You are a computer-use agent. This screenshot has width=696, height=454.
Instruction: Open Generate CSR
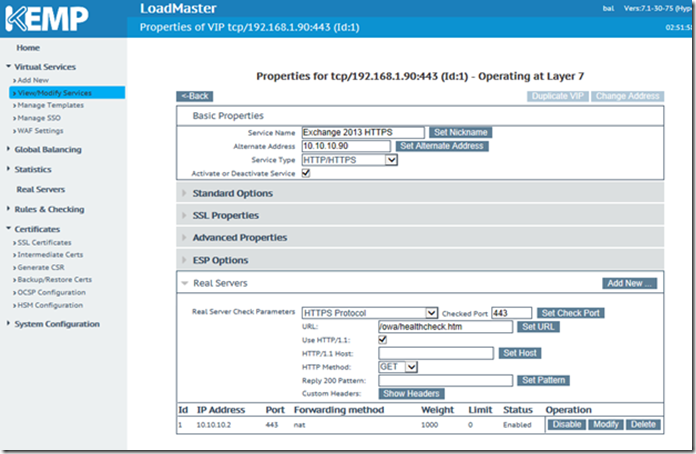pyautogui.click(x=41, y=267)
